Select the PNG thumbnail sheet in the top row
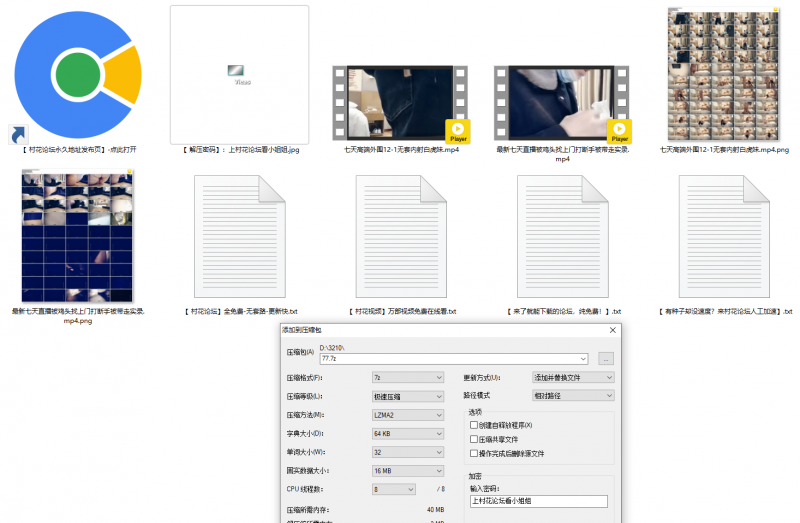 point(725,73)
